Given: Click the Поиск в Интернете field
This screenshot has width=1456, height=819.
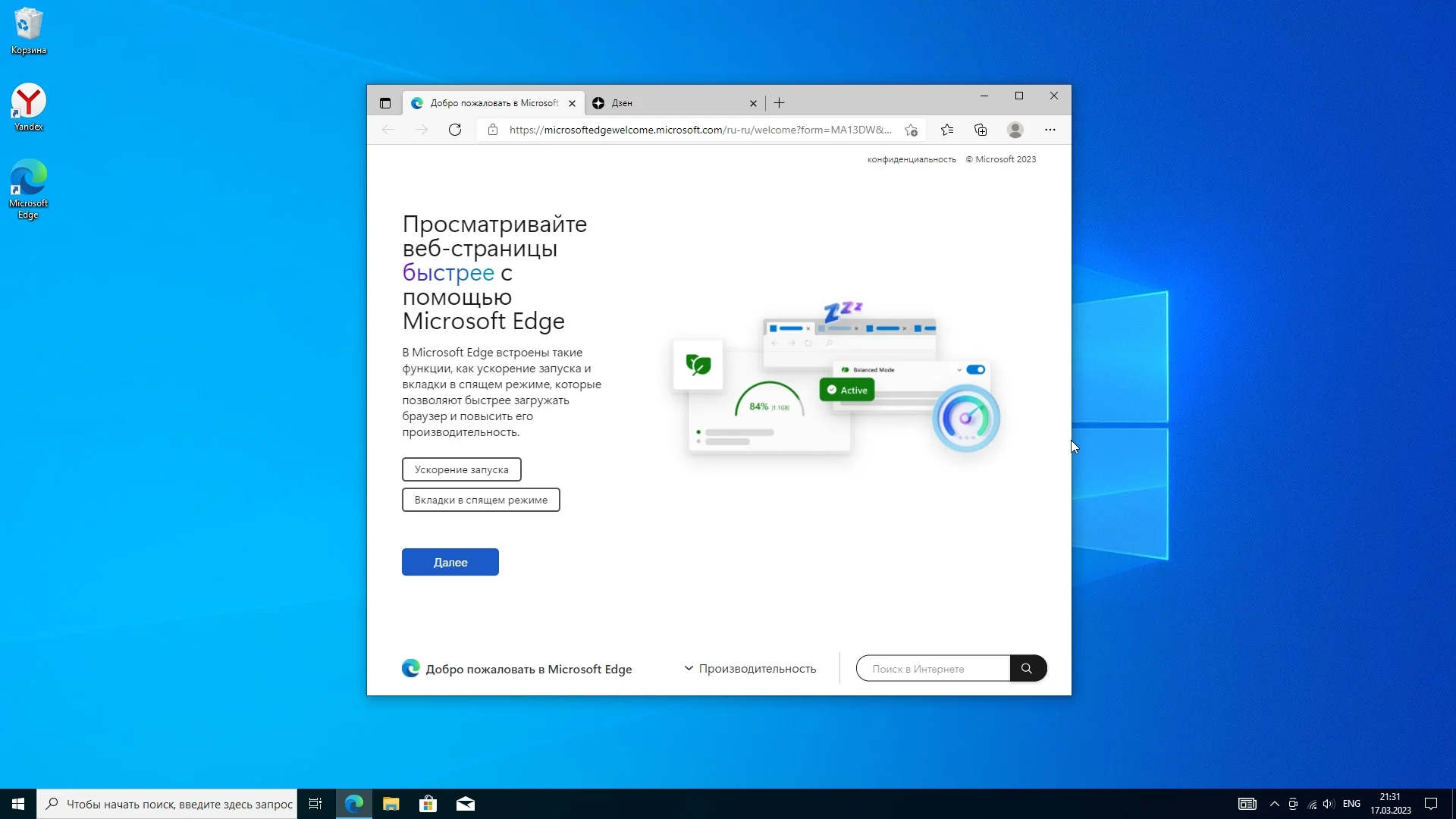Looking at the screenshot, I should click(x=933, y=668).
